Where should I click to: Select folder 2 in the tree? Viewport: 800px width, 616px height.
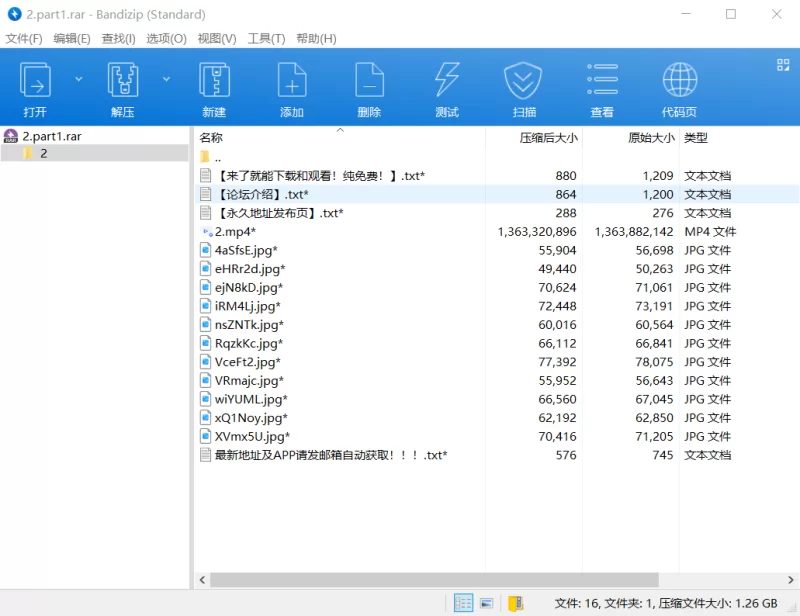(x=44, y=153)
